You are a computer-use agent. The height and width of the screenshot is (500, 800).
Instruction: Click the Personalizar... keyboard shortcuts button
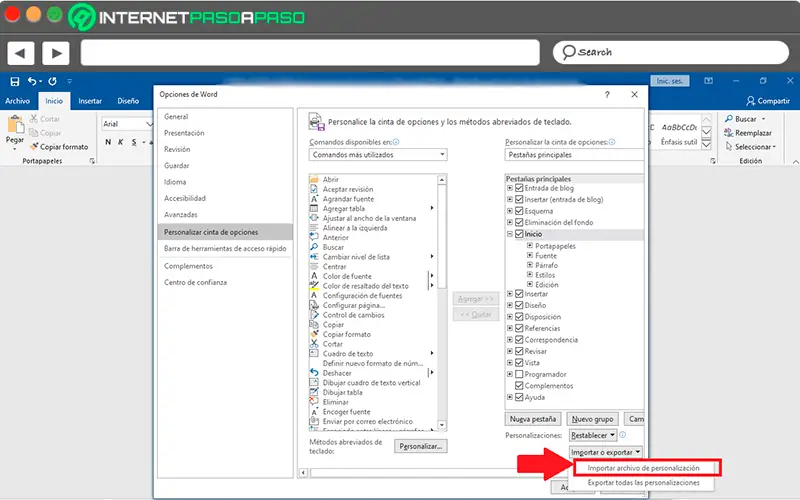click(420, 446)
